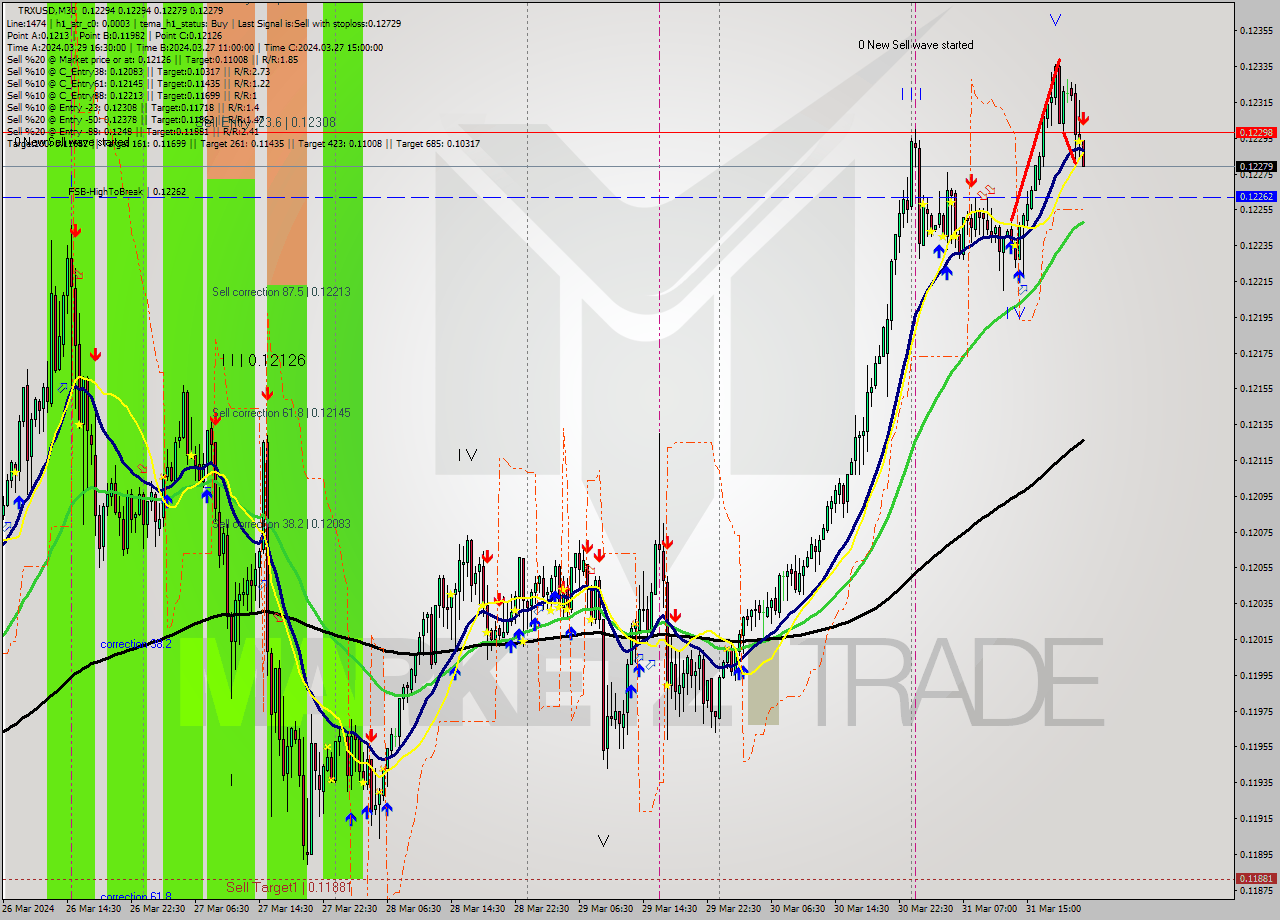Click the 'TRXUSD.M30' symbol title
Image resolution: width=1280 pixels, height=920 pixels.
pos(45,10)
